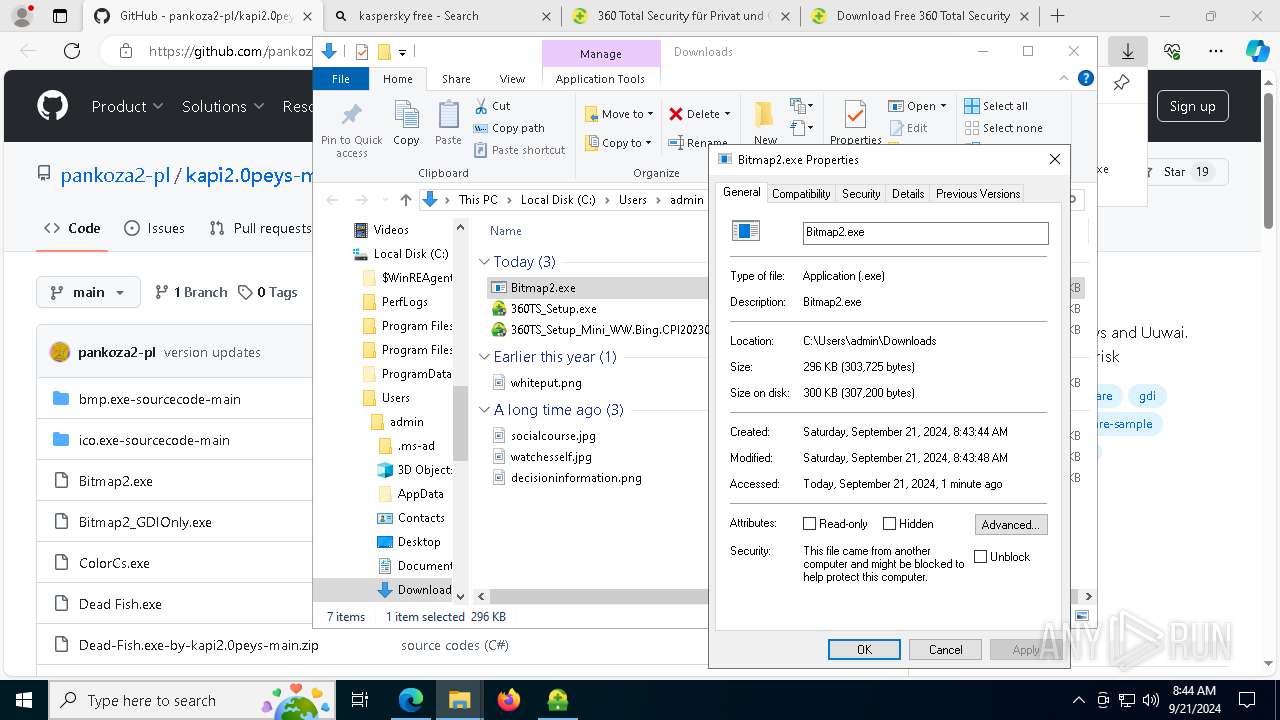The image size is (1280, 720).
Task: Expand Product menu on GitHub
Action: [x=127, y=106]
